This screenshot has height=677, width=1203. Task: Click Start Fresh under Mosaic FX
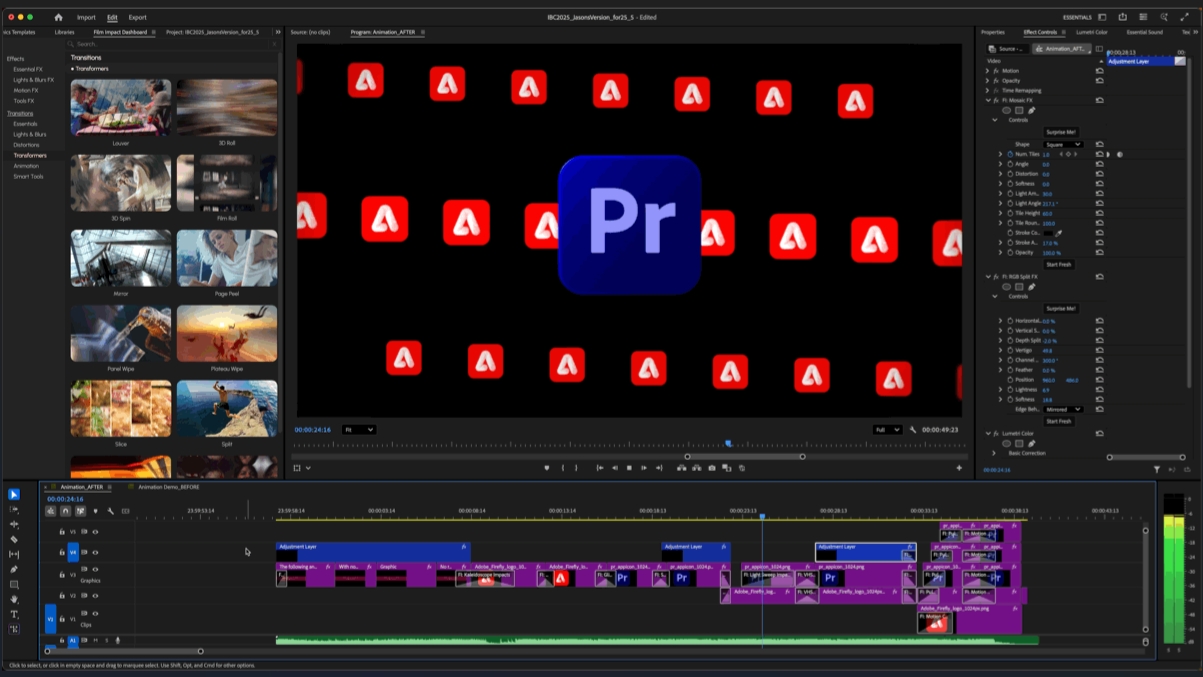[1058, 264]
